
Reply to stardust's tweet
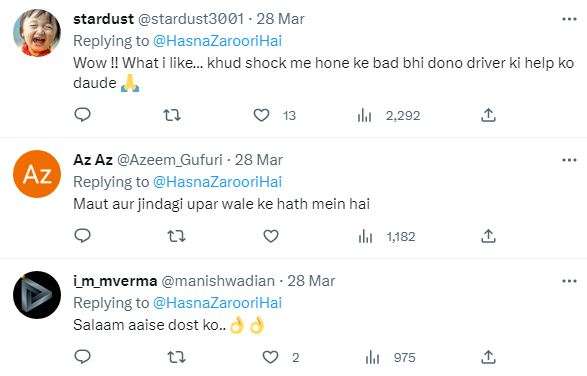coord(82,114)
